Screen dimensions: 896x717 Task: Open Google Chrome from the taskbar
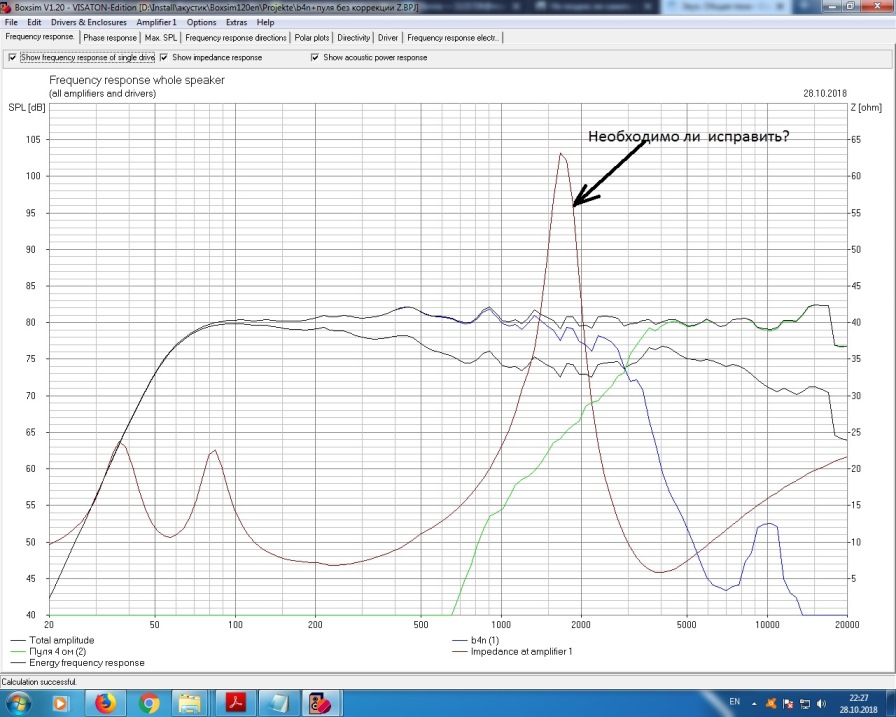[x=149, y=703]
